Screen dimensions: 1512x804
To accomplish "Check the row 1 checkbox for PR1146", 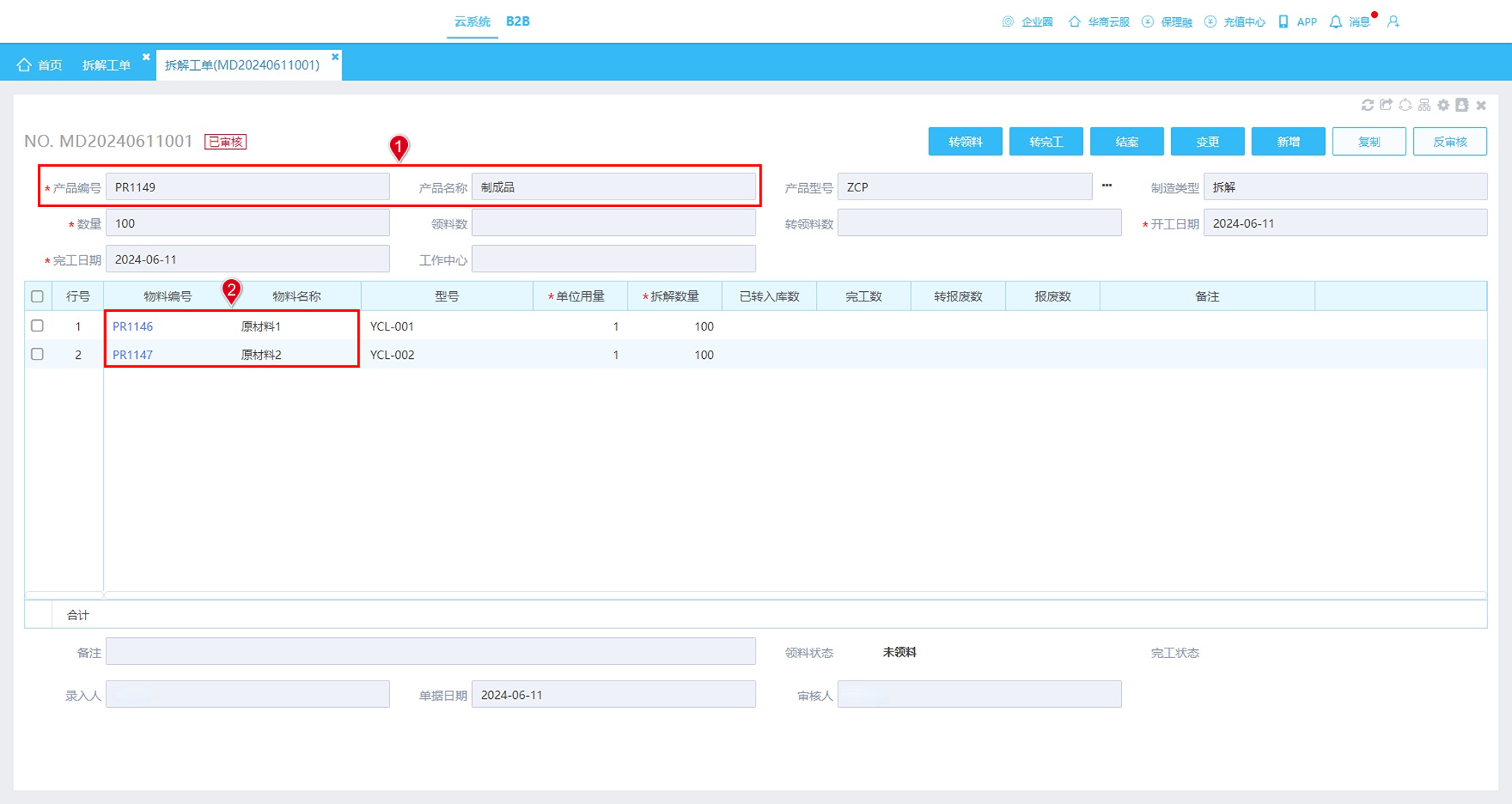I will [x=37, y=326].
